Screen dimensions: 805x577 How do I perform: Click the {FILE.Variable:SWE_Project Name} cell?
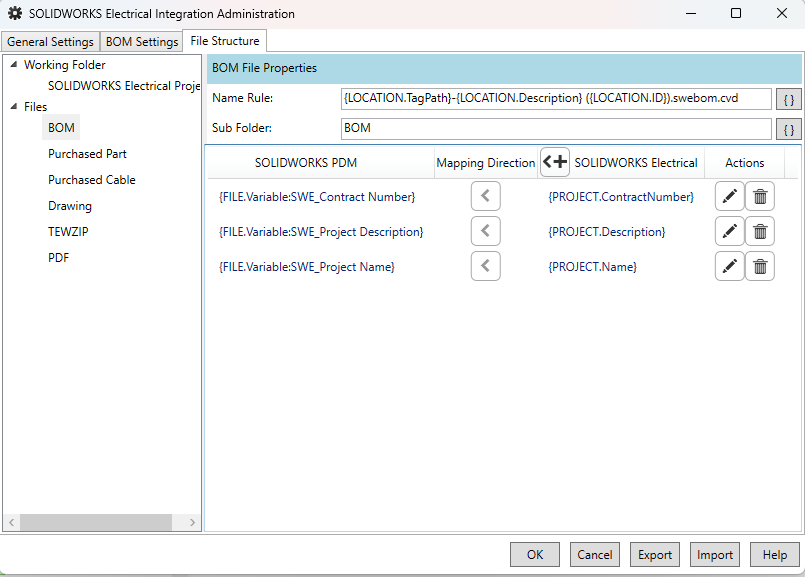[306, 266]
